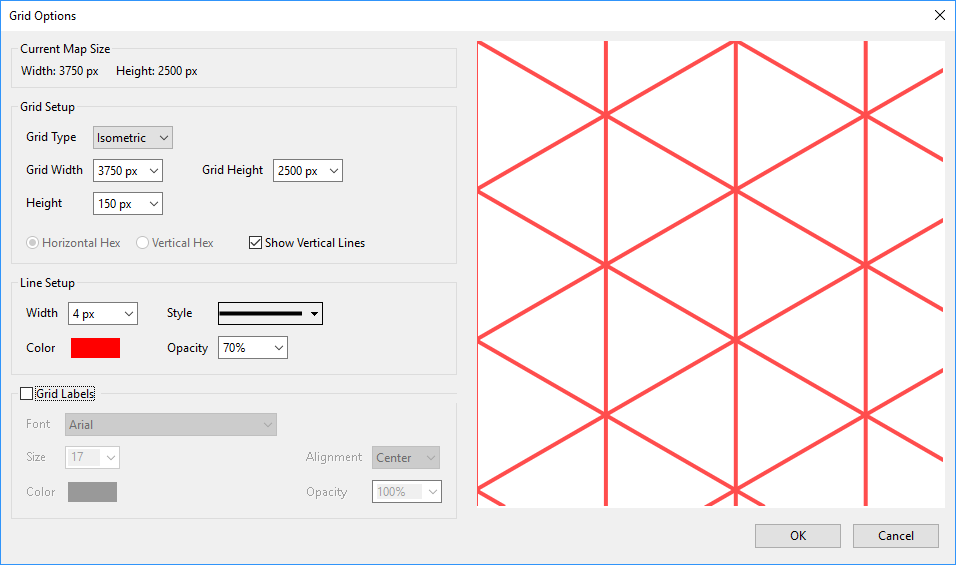956x565 pixels.
Task: Open the Grid Type dropdown
Action: coord(132,138)
